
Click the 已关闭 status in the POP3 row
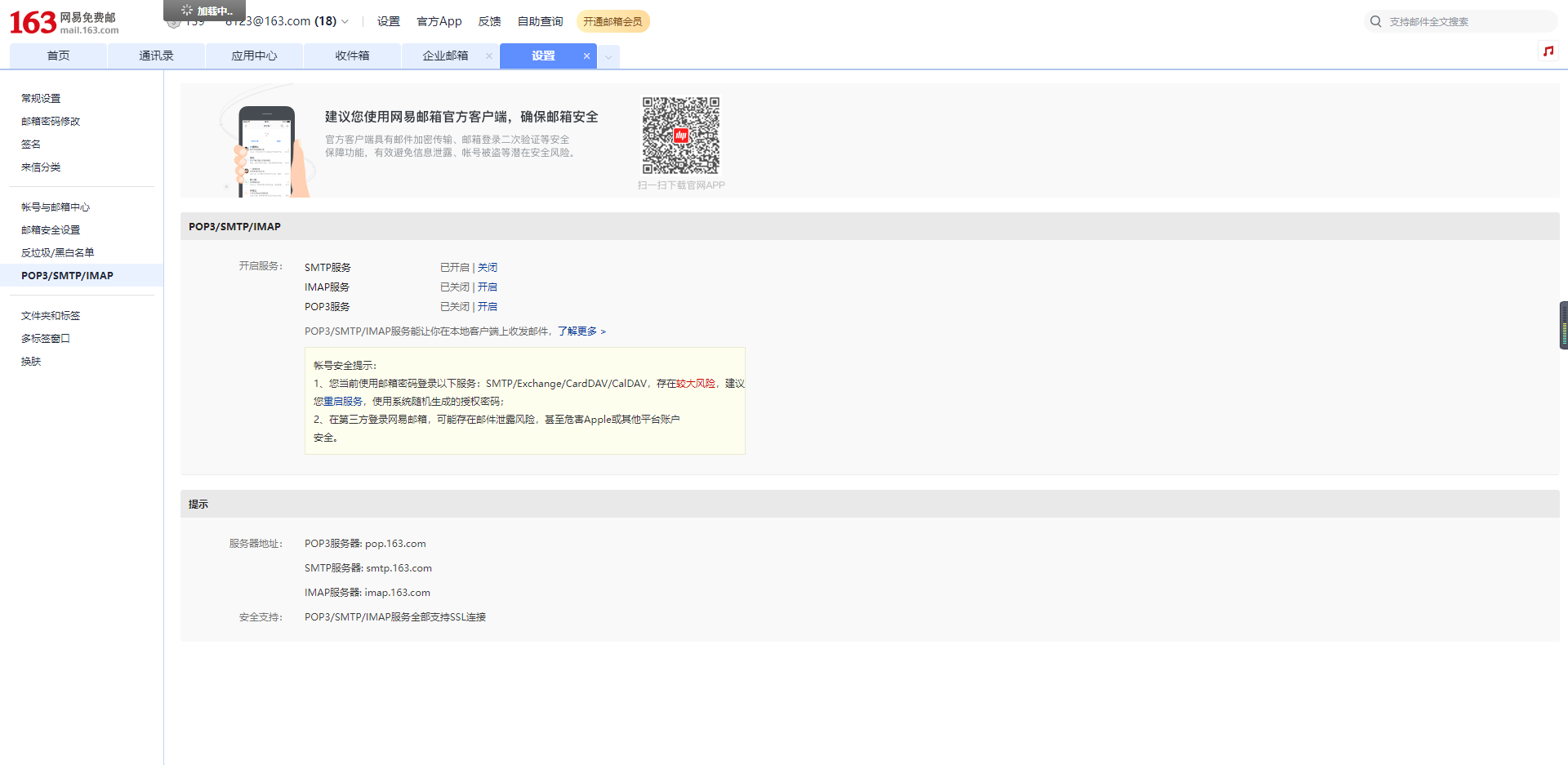pos(455,306)
